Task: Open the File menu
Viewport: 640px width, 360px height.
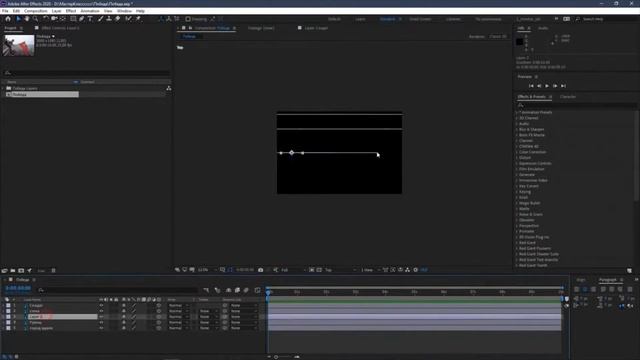Action: click(x=5, y=11)
